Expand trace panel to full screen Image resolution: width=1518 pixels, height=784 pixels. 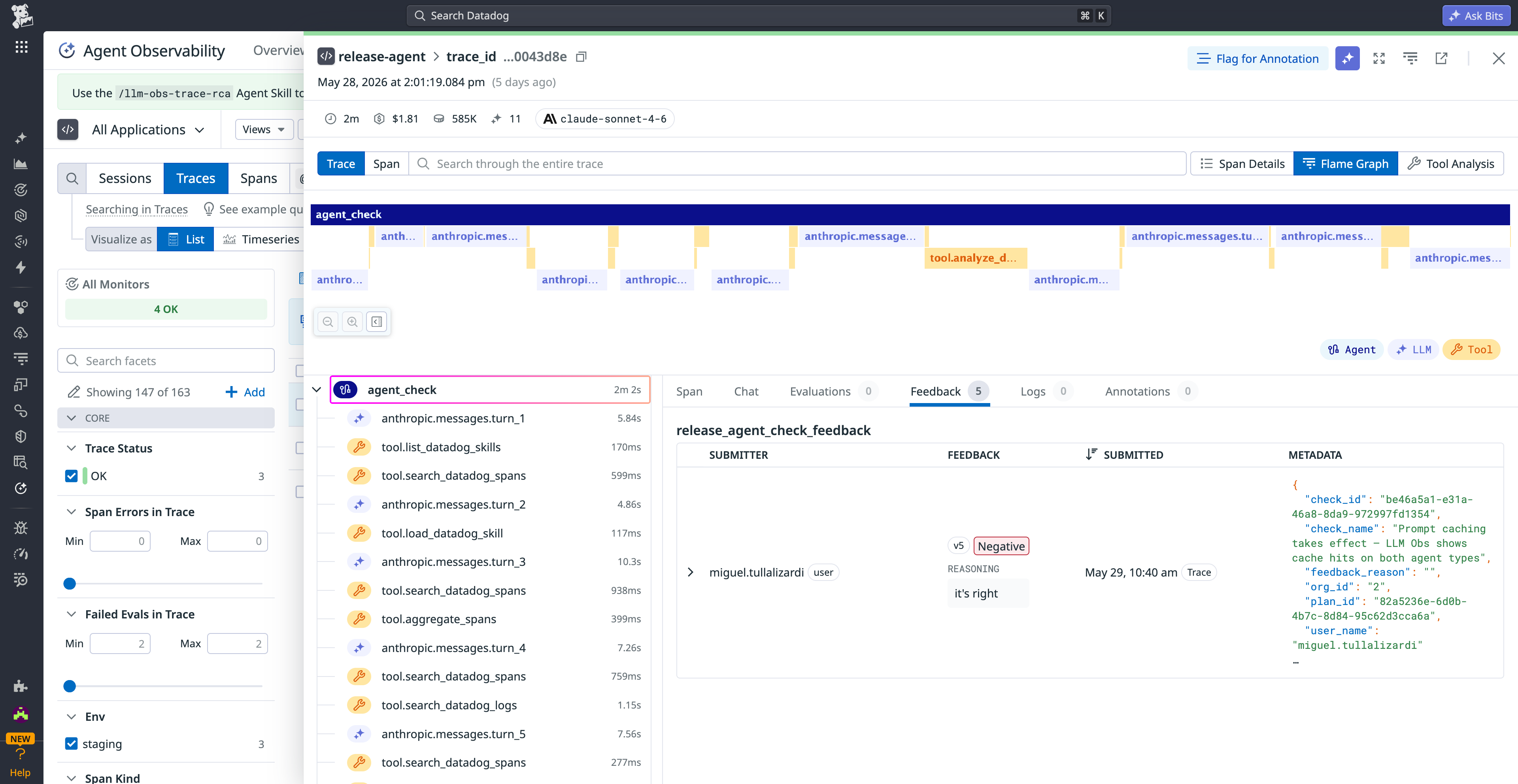(x=1379, y=58)
